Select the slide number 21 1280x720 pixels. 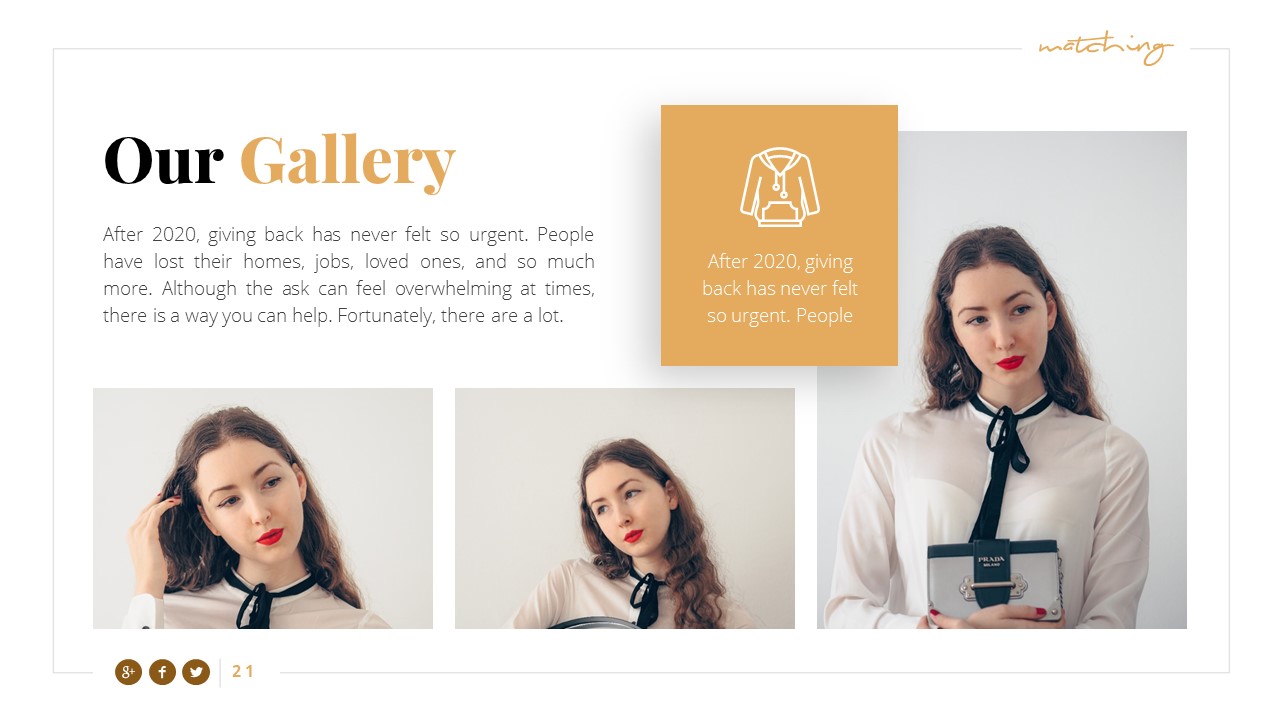tap(243, 672)
